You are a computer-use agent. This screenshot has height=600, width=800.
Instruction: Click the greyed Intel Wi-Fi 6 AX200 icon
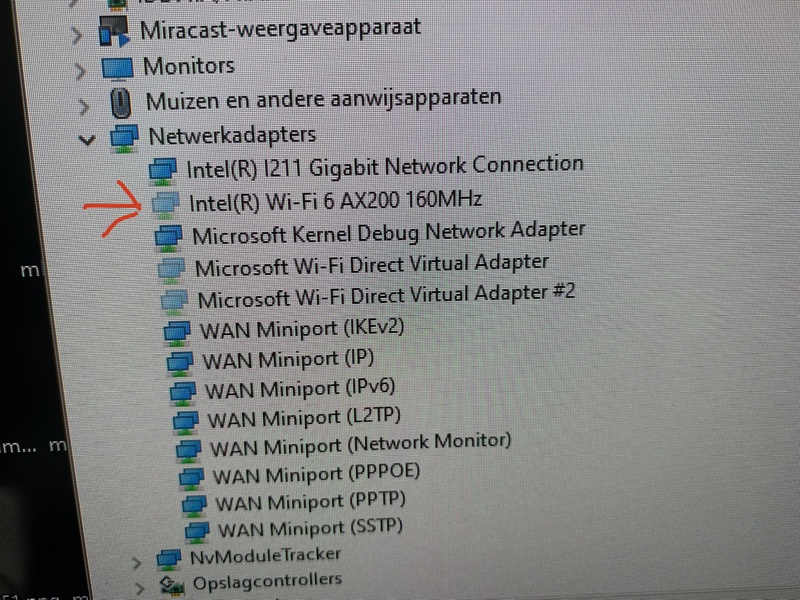coord(166,205)
